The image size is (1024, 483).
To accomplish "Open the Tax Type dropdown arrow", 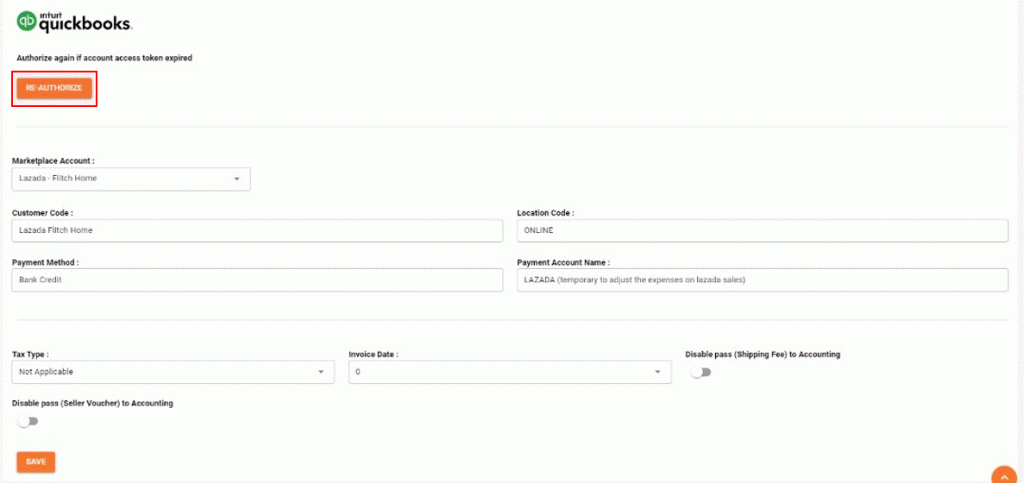I will pyautogui.click(x=321, y=372).
